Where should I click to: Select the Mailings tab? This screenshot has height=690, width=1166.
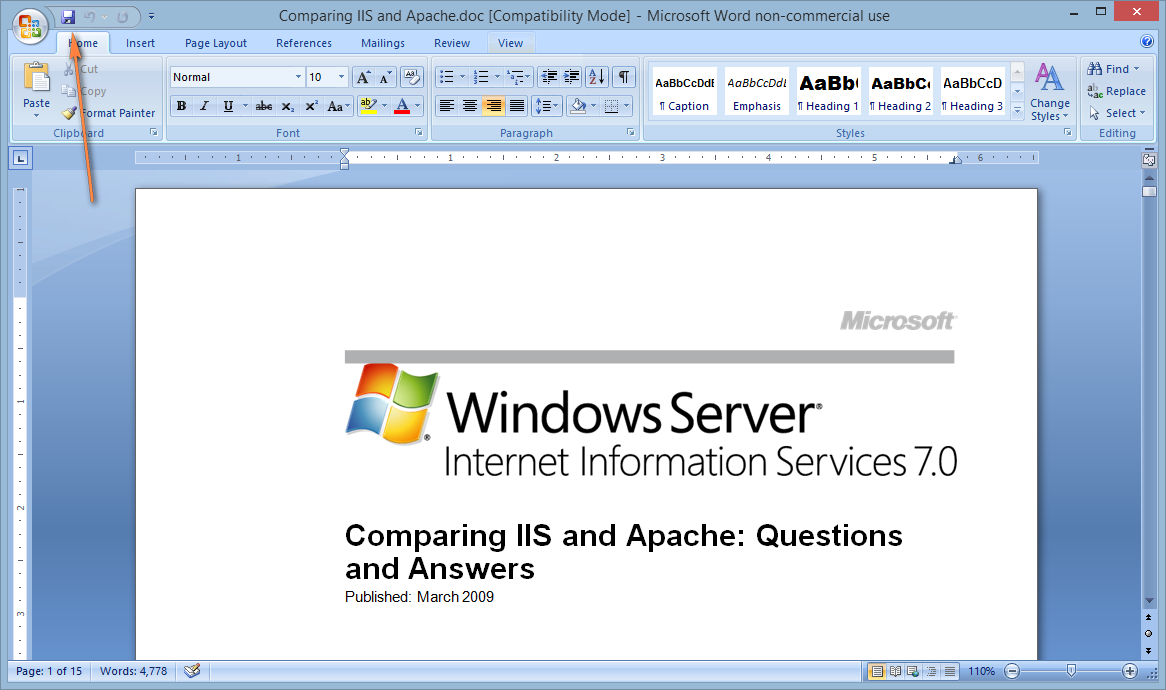coord(383,43)
